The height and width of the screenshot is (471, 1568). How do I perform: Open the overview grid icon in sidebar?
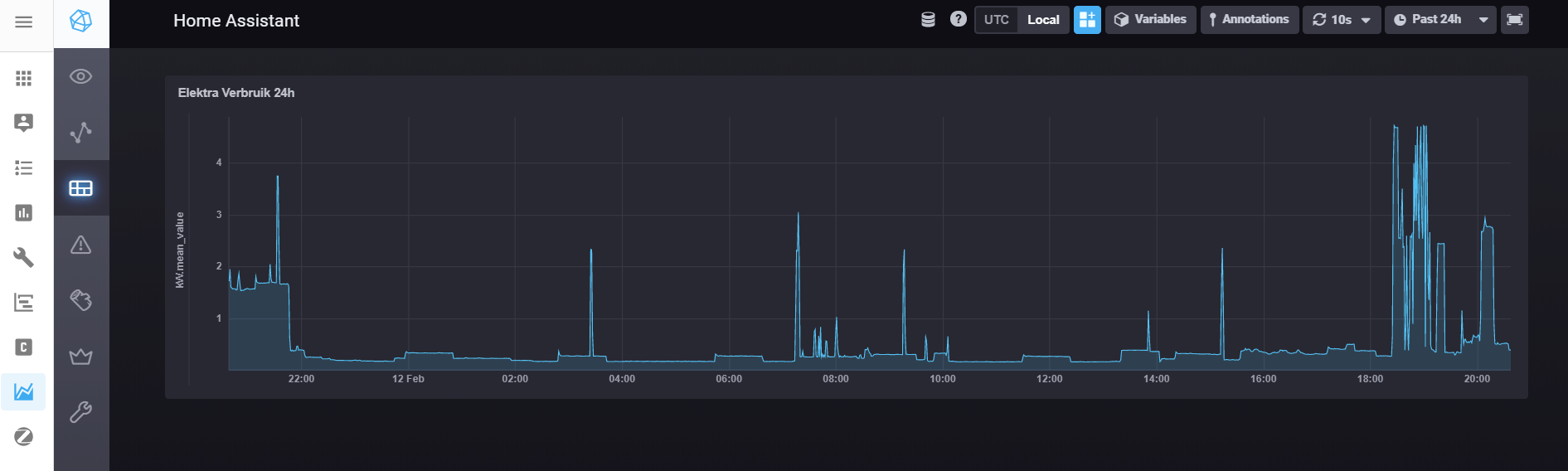pos(23,78)
